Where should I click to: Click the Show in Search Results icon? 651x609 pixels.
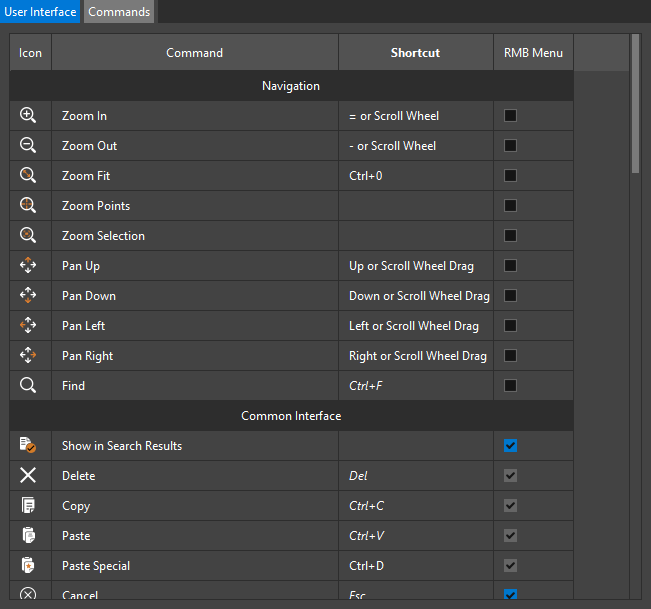coord(28,445)
